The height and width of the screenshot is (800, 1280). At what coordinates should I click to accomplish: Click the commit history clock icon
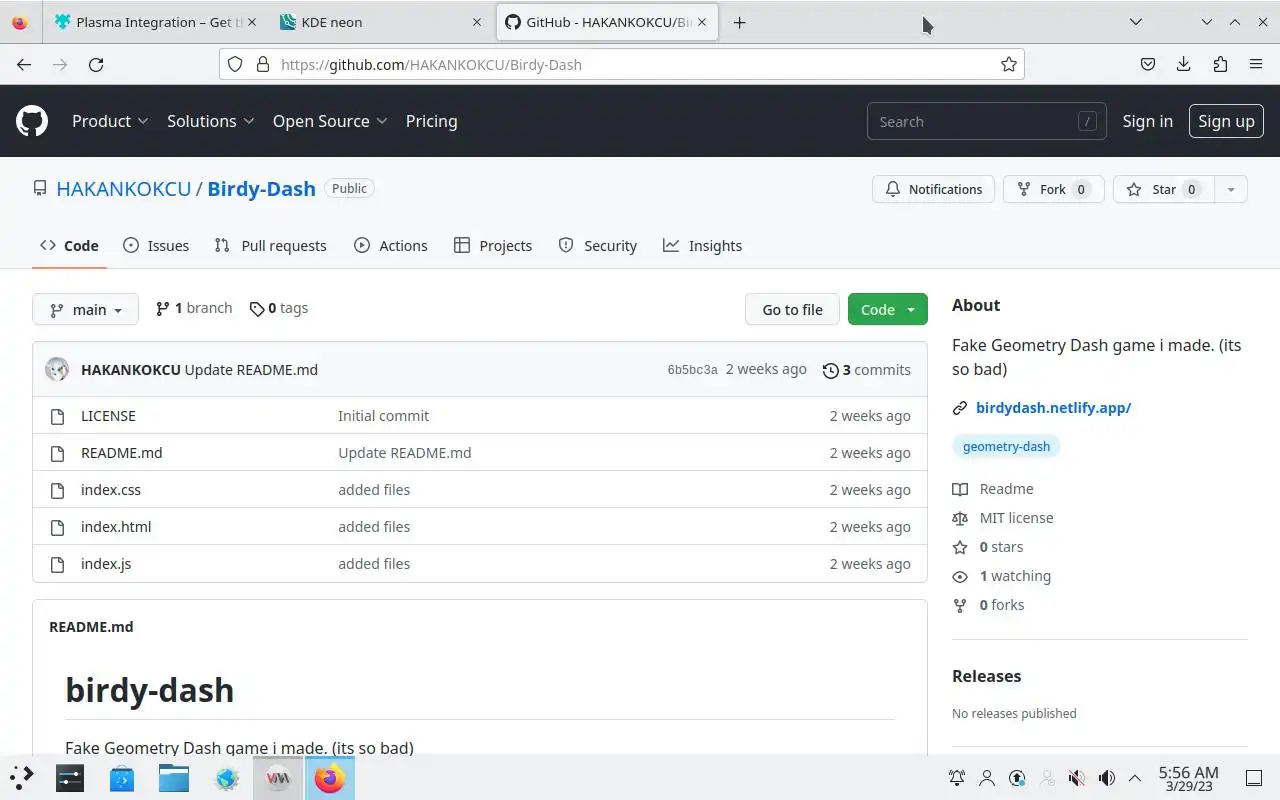pos(830,370)
